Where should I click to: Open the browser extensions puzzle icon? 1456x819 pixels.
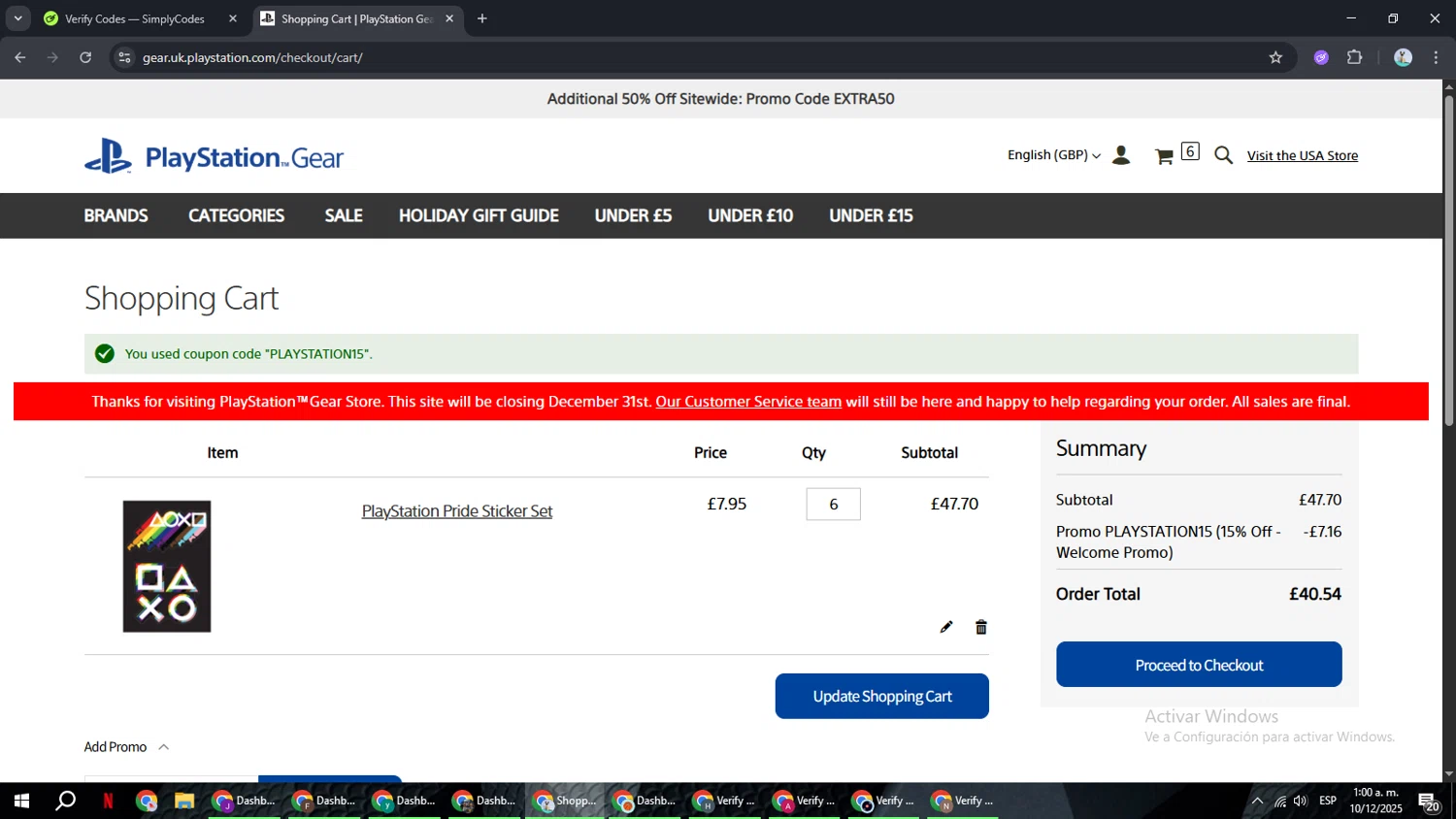click(1355, 57)
